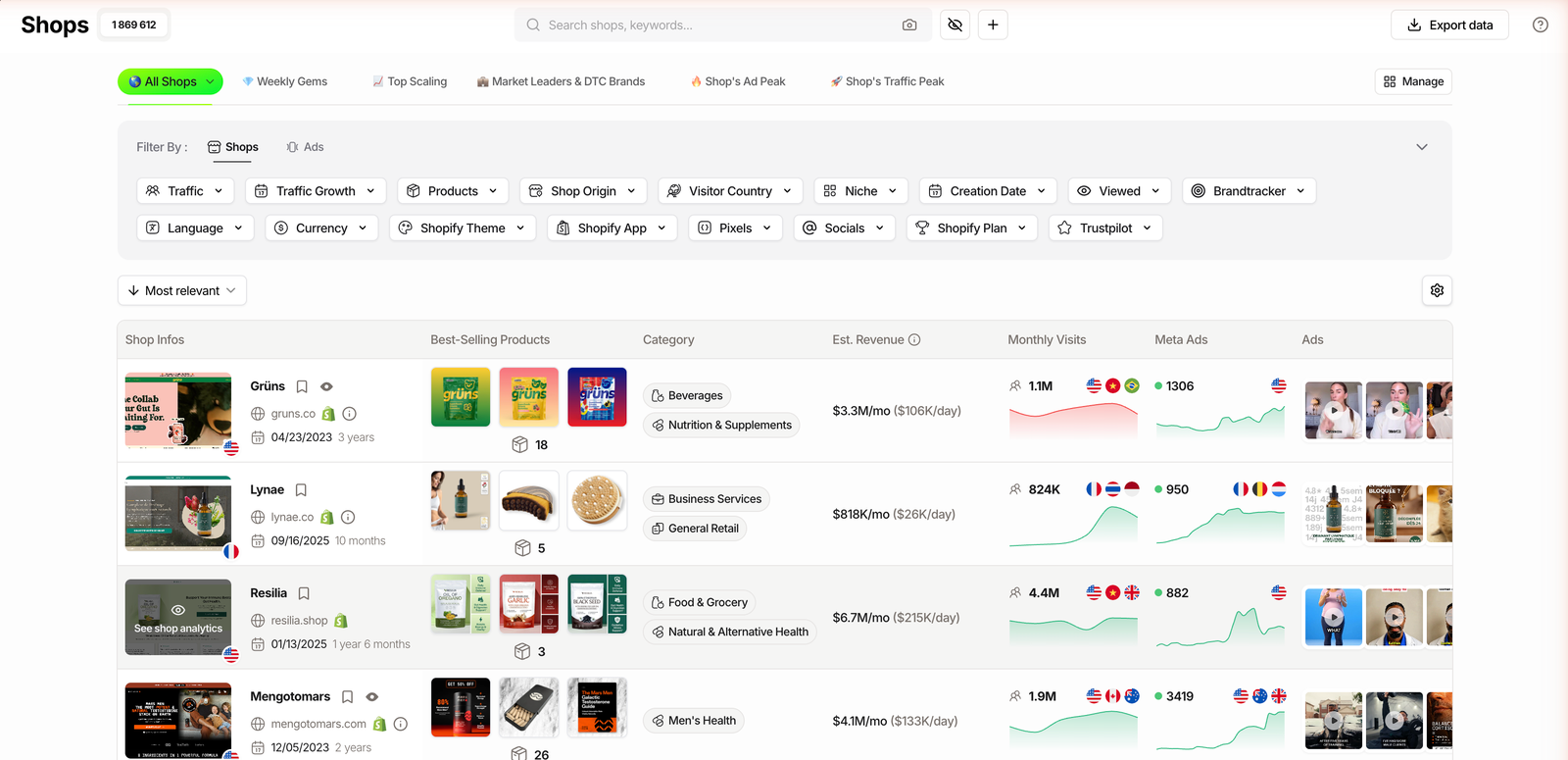Viewport: 1568px width, 760px height.
Task: Click the Shopify icon beside resilia.shop
Action: click(x=341, y=621)
